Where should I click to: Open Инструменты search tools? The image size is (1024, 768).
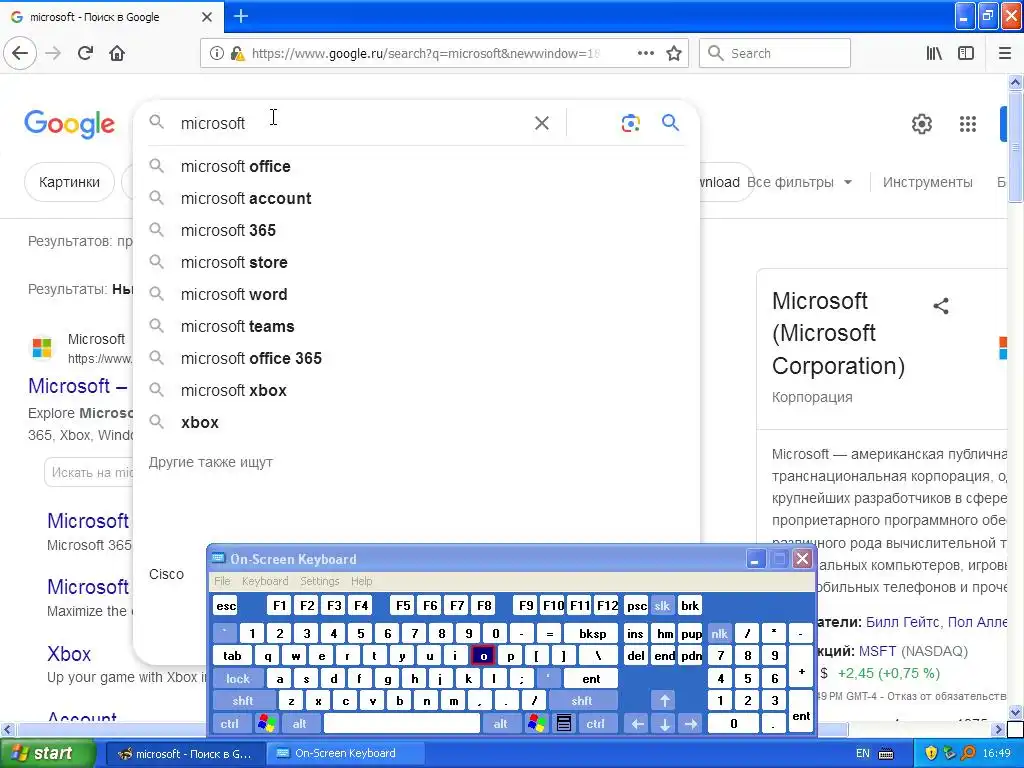point(927,182)
